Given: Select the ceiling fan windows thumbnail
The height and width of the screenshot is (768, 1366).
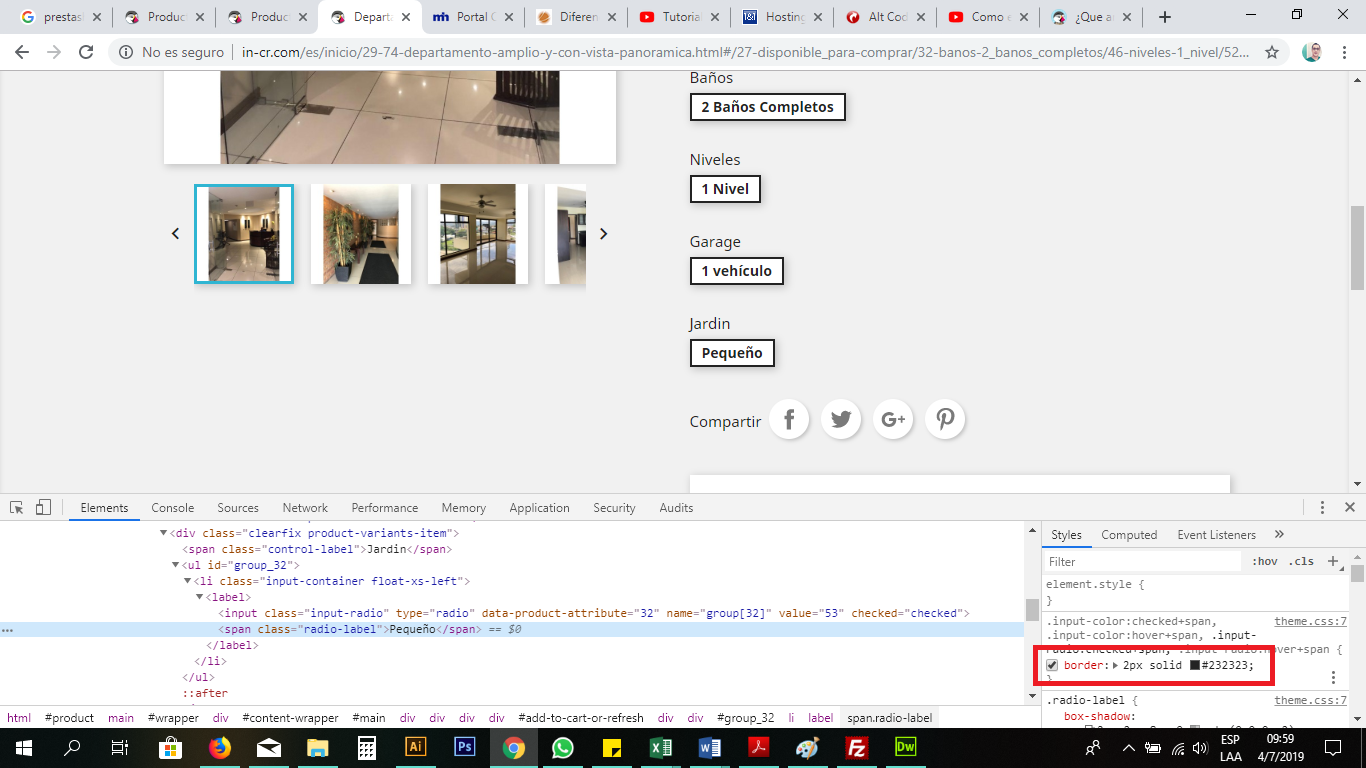Looking at the screenshot, I should pos(478,234).
